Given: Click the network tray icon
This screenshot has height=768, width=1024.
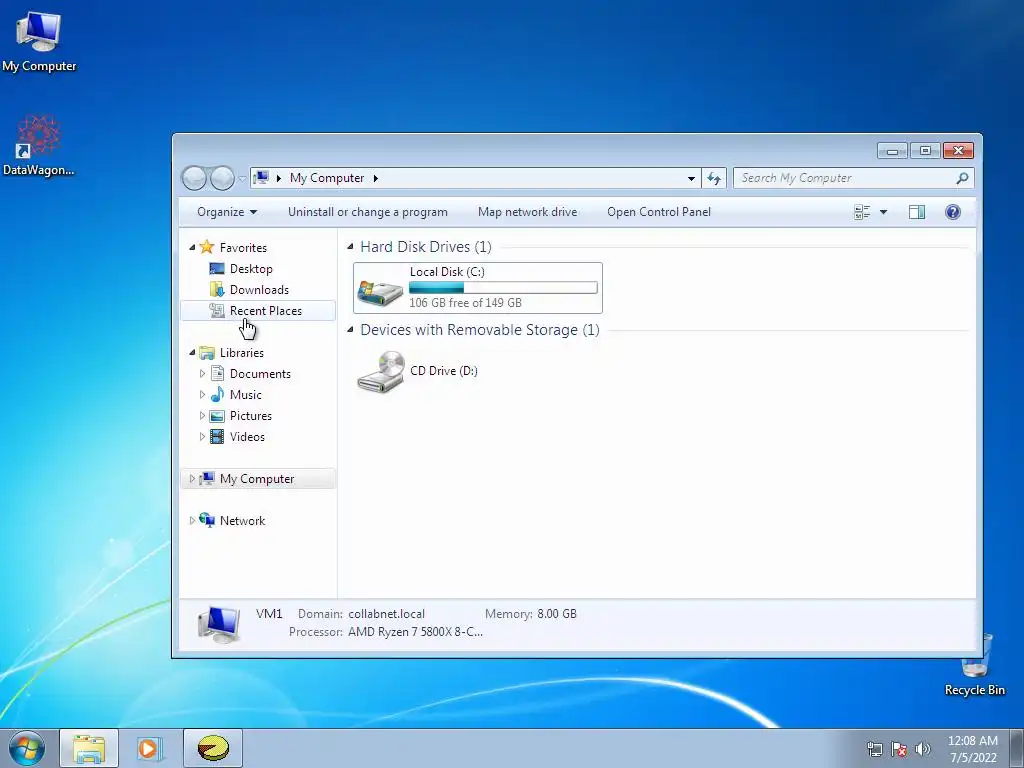Looking at the screenshot, I should (x=874, y=749).
